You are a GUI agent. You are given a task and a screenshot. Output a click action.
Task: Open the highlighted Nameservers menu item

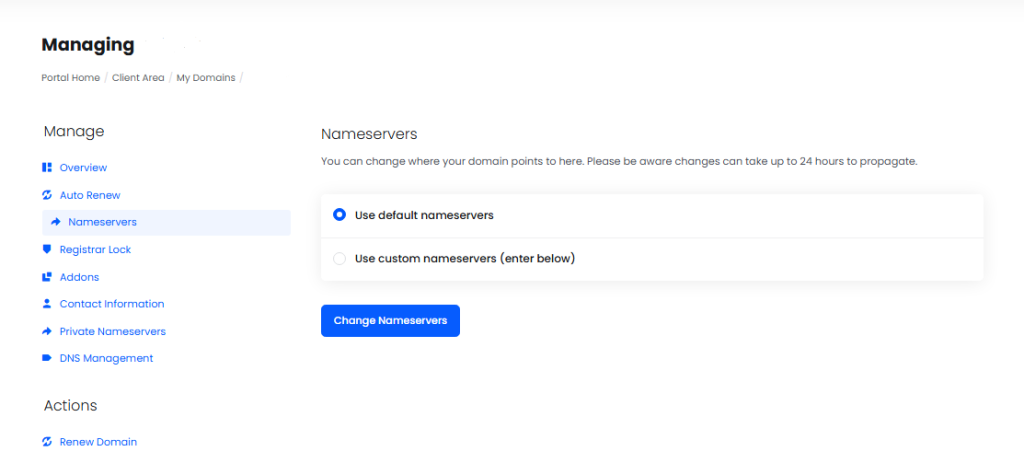click(x=102, y=222)
